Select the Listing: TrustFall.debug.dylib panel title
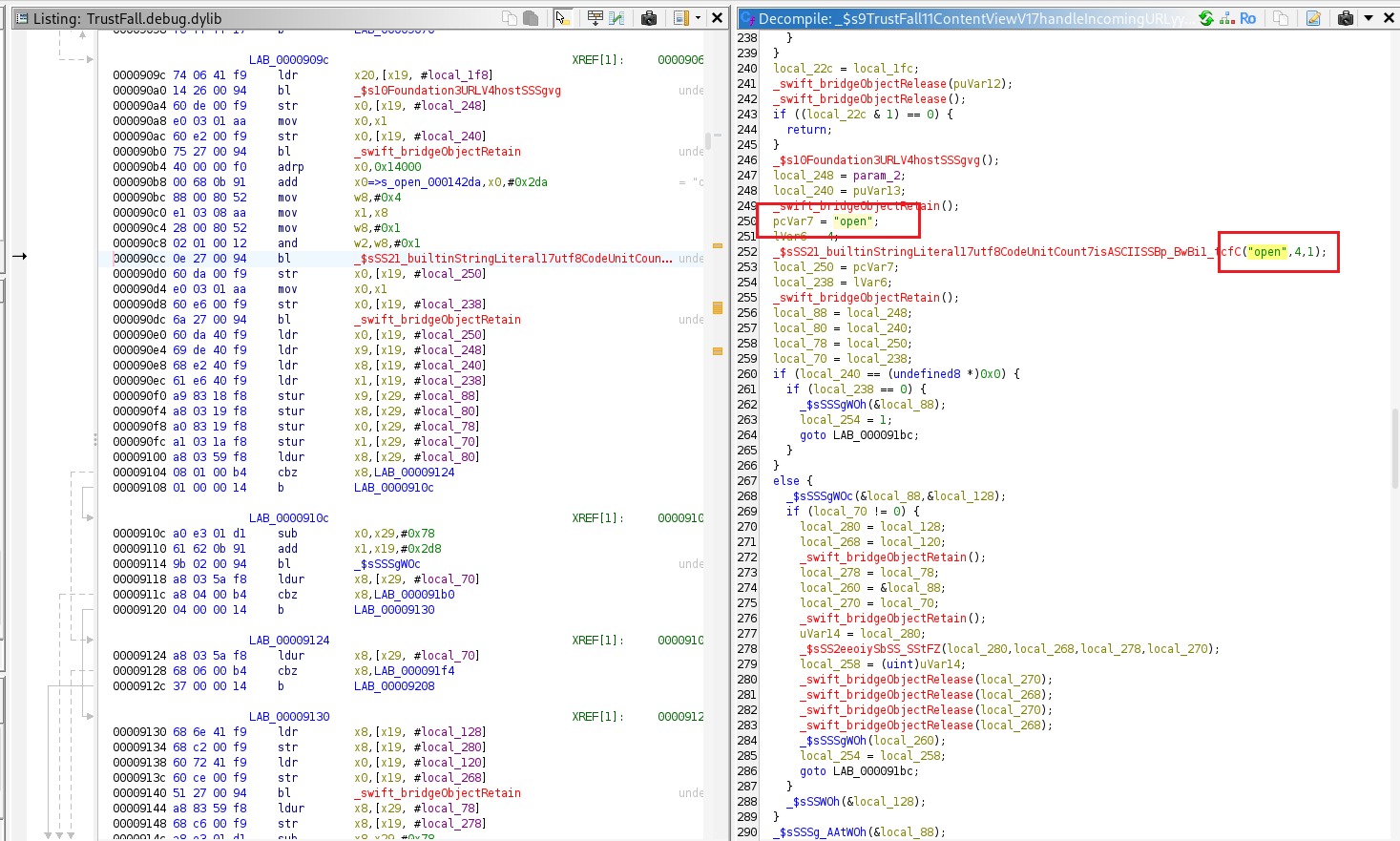1400x841 pixels. 127,19
